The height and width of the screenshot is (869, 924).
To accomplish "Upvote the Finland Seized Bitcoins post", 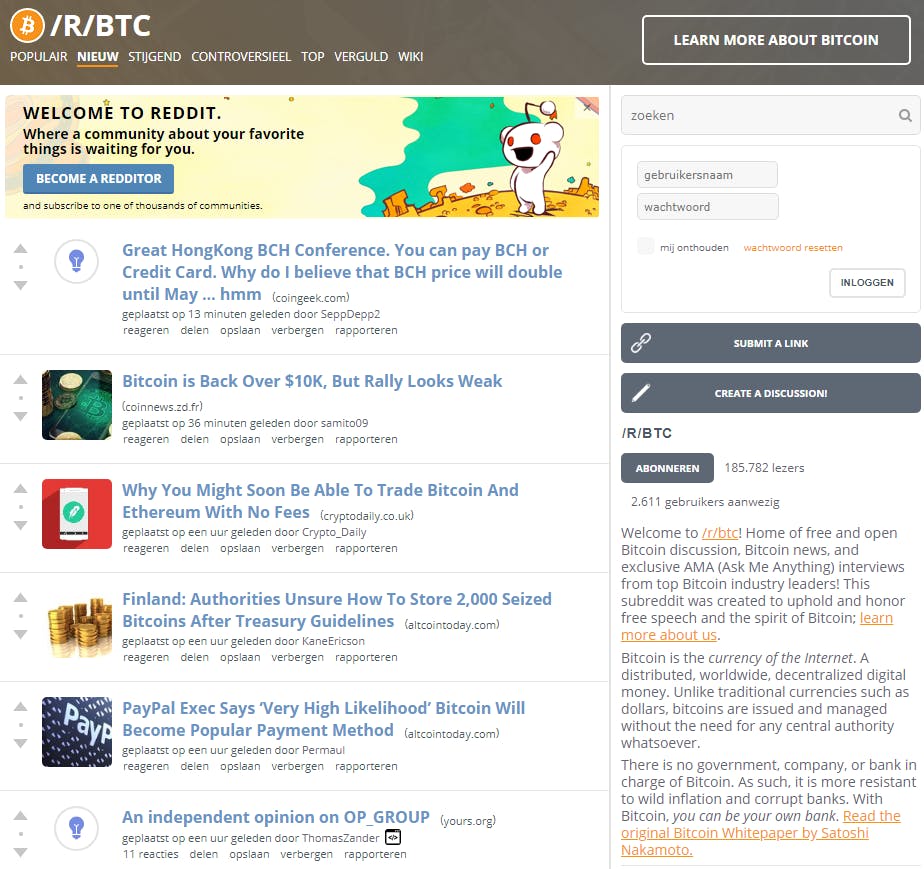I will [21, 597].
